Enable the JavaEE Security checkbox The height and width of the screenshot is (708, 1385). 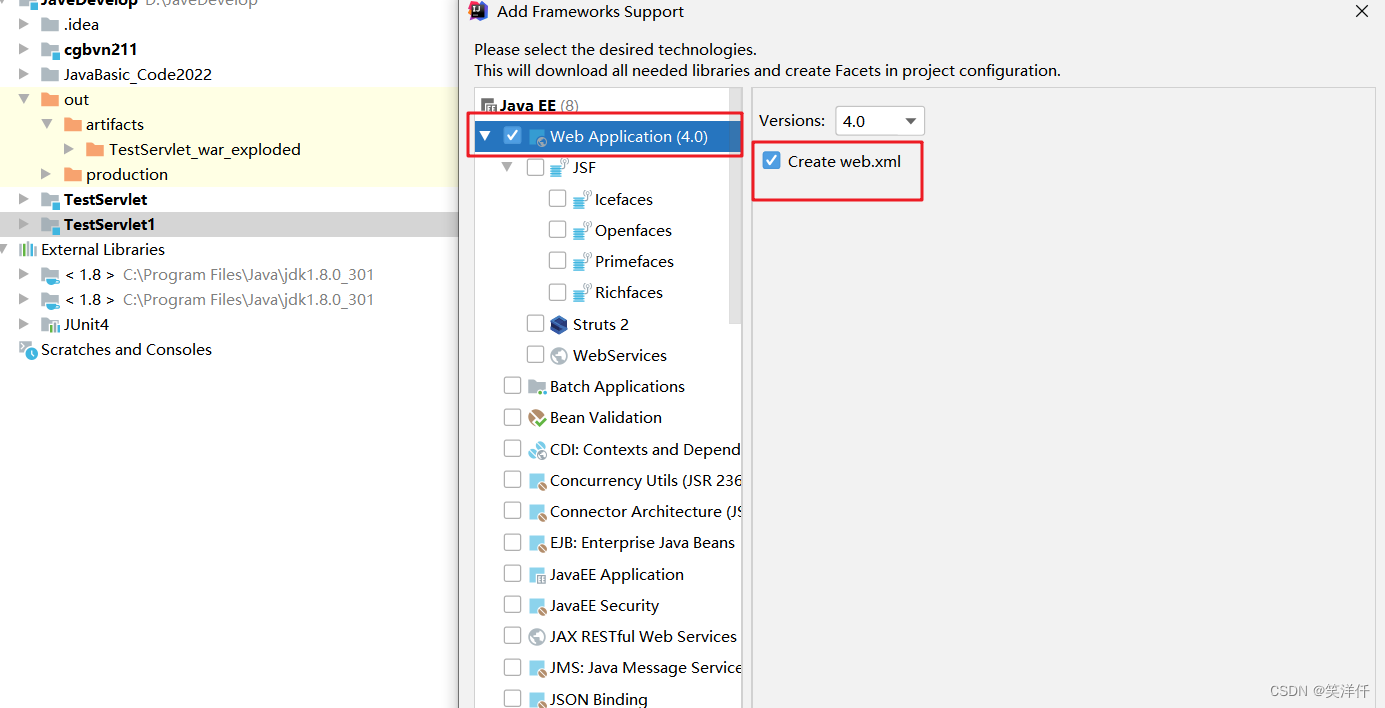coord(513,604)
